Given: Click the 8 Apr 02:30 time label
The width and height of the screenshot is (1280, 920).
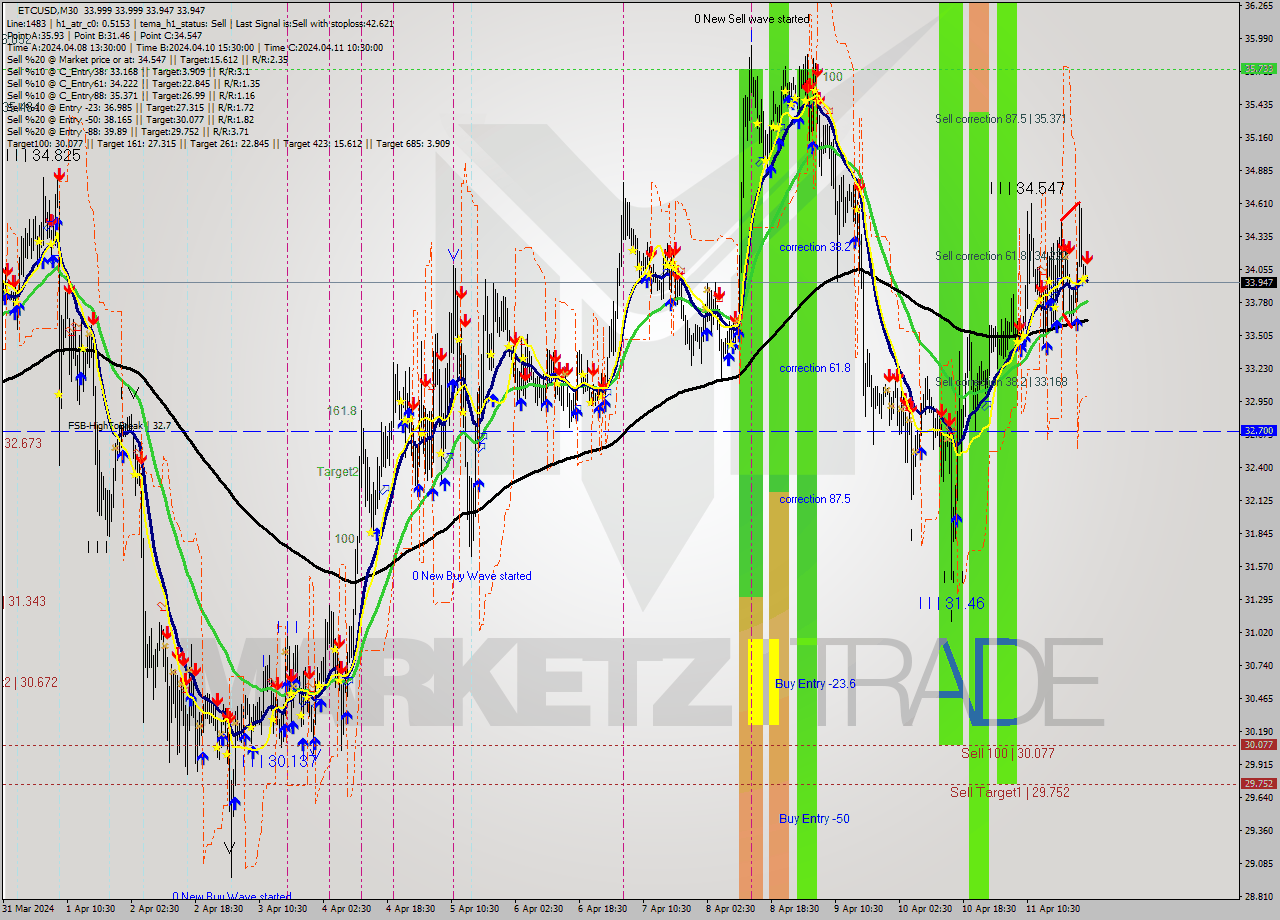Looking at the screenshot, I should coord(730,909).
